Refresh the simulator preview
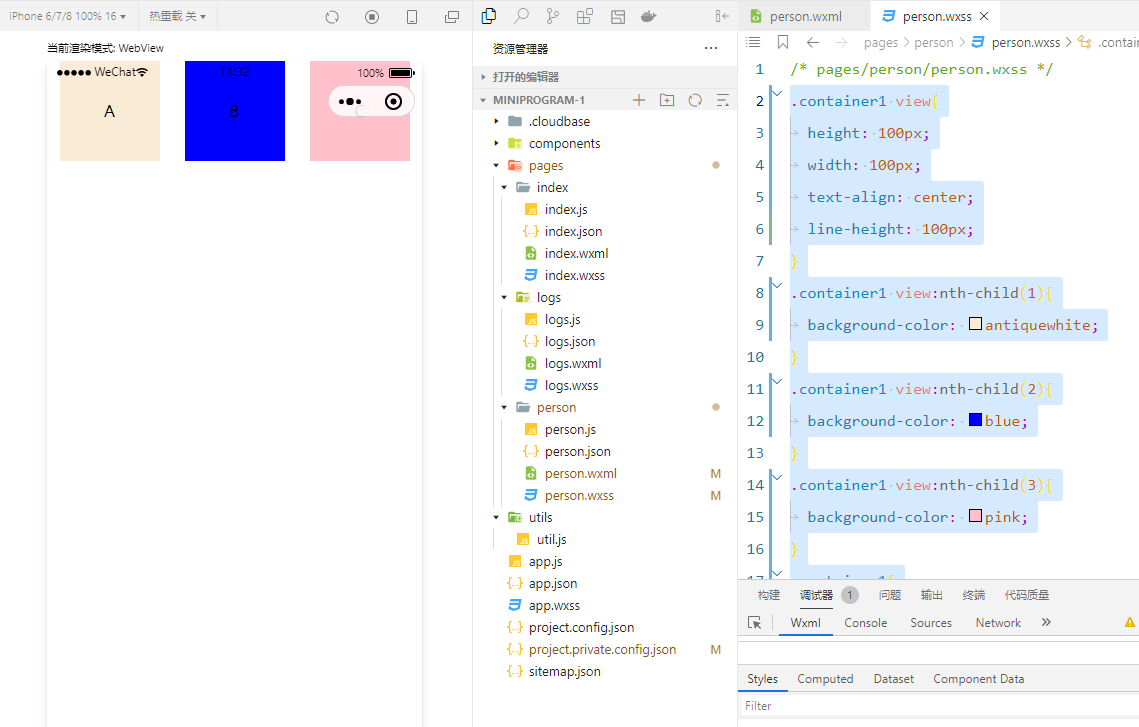Viewport: 1139px width, 727px height. coord(332,17)
